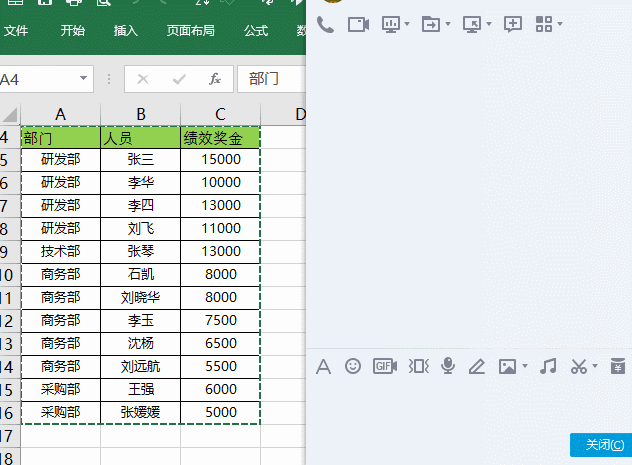Viewport: 632px width, 465px height.
Task: Open the emoji picker smiley icon
Action: (353, 366)
